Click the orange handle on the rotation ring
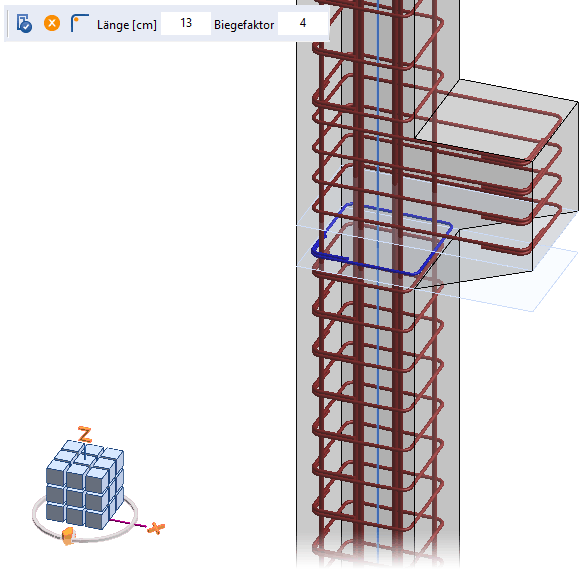Viewport: 584px width, 570px height. click(x=68, y=536)
